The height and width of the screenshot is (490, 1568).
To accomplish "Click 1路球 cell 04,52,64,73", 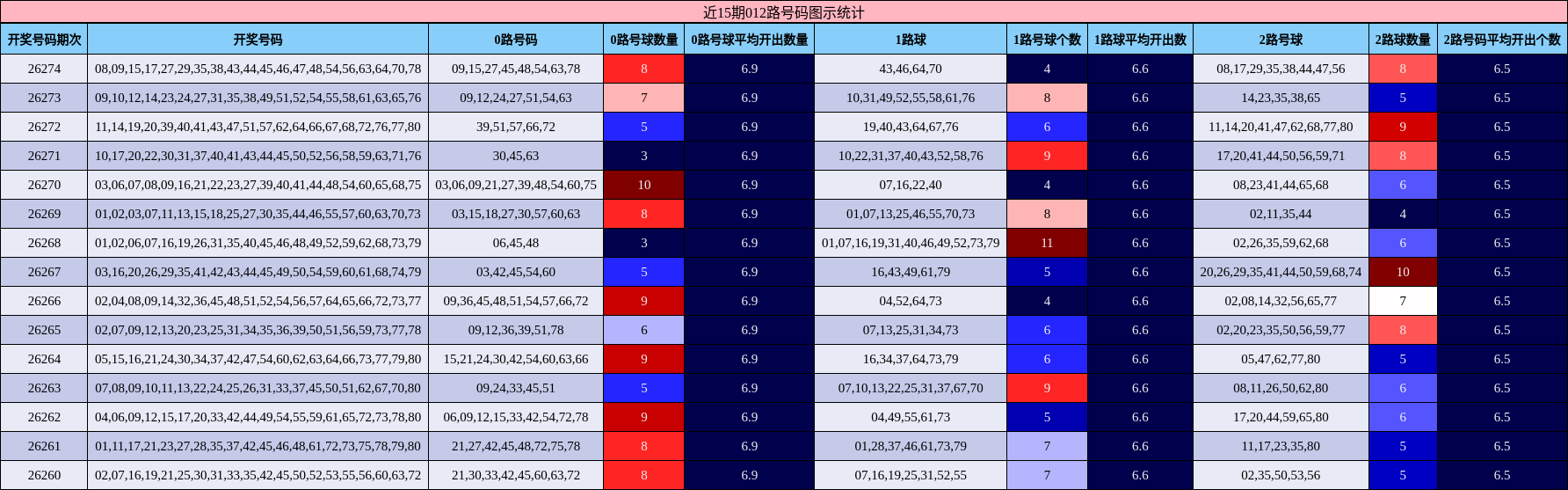I will [911, 301].
